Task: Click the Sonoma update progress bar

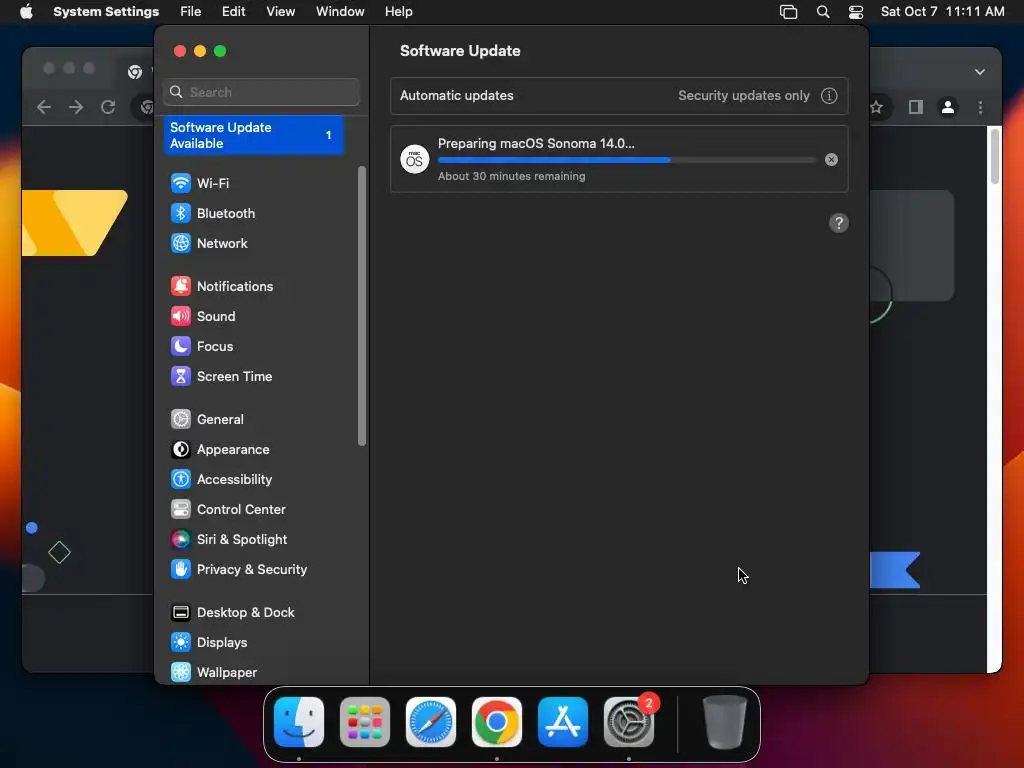Action: pyautogui.click(x=626, y=159)
